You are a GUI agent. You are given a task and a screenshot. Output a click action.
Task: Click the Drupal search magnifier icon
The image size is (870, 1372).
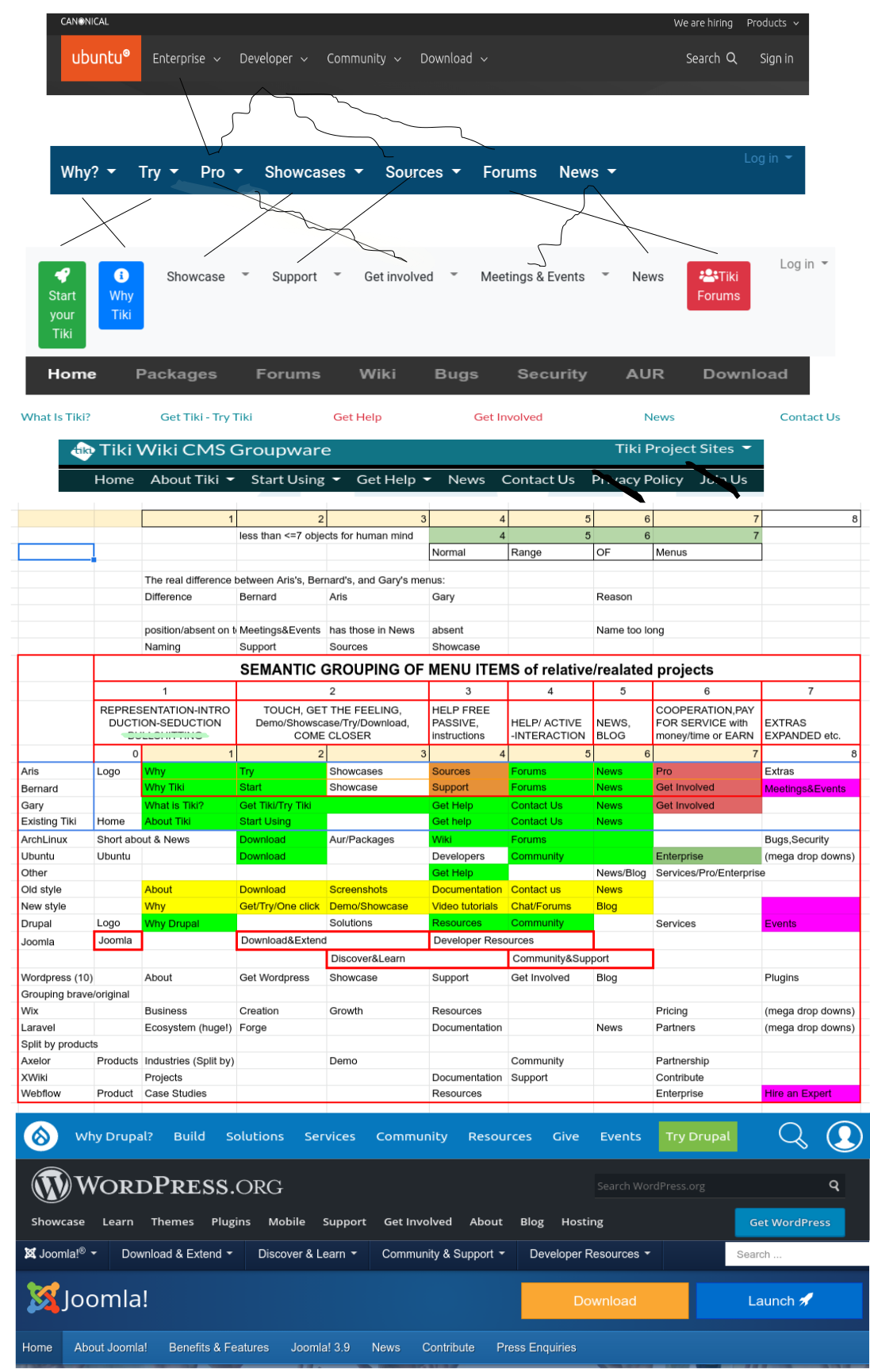point(792,1136)
